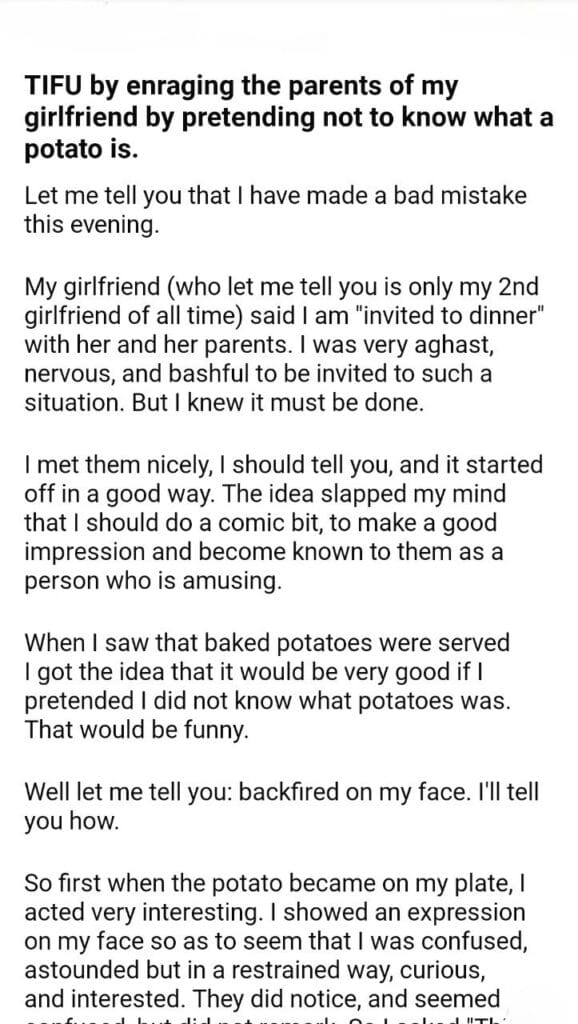Viewport: 578px width, 1024px height.
Task: Click the paragraph starting "When I saw that baked potatoes"
Action: tap(267, 686)
